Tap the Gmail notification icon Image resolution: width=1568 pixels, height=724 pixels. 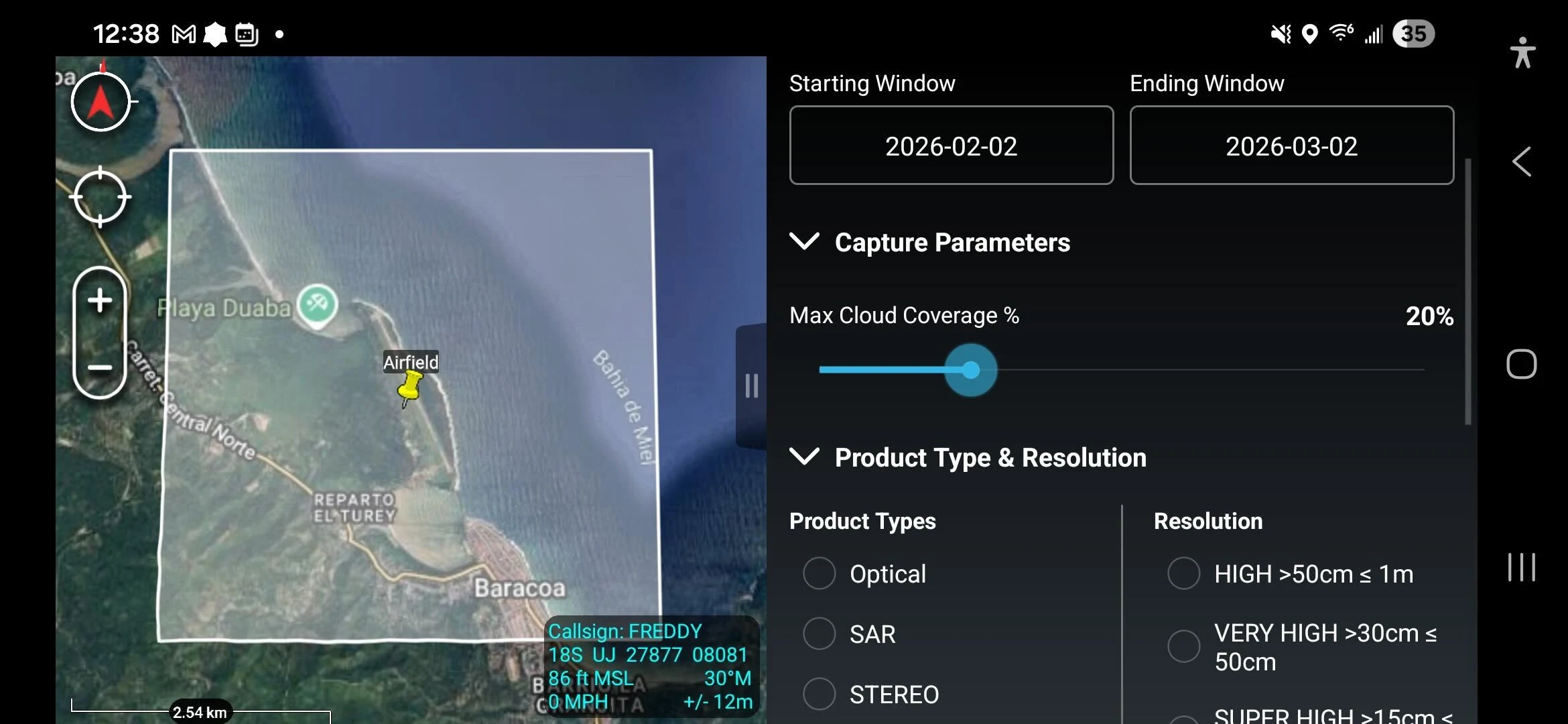(x=184, y=34)
